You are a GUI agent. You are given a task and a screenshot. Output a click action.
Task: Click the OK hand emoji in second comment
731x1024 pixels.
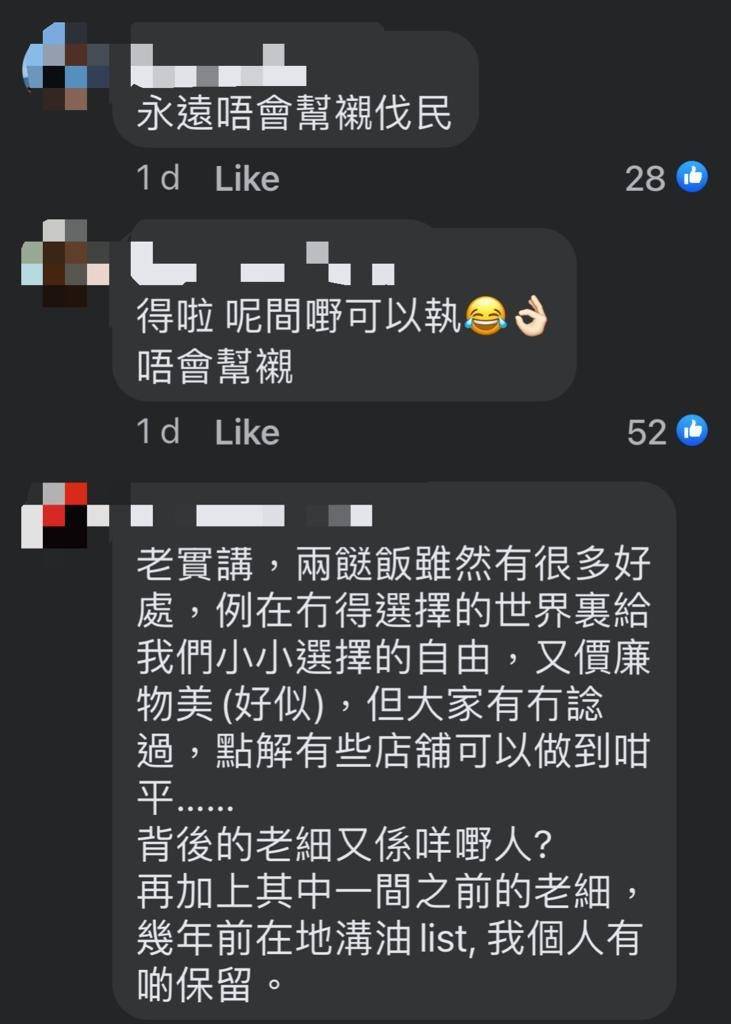[530, 315]
